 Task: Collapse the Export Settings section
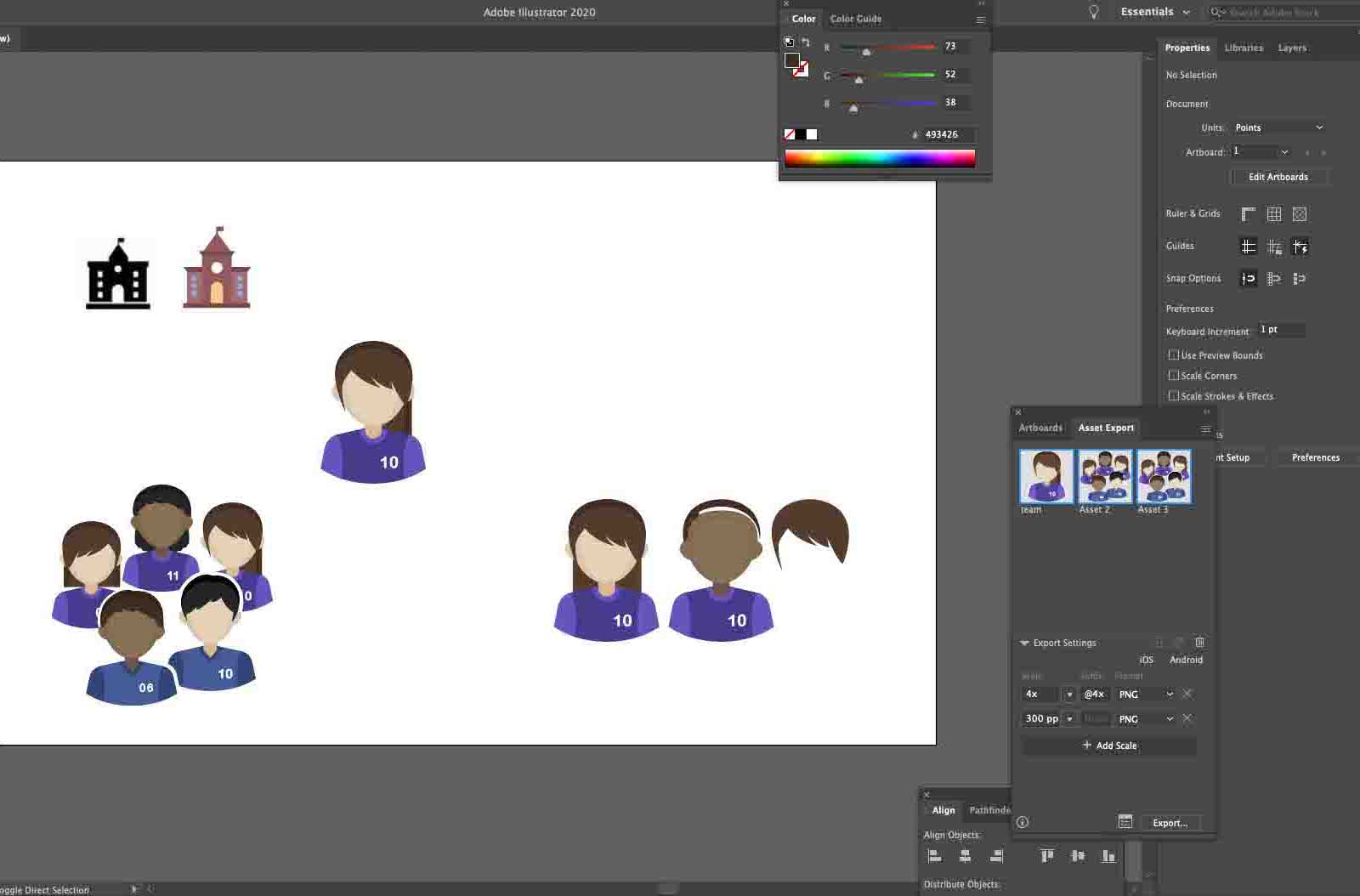coord(1024,644)
